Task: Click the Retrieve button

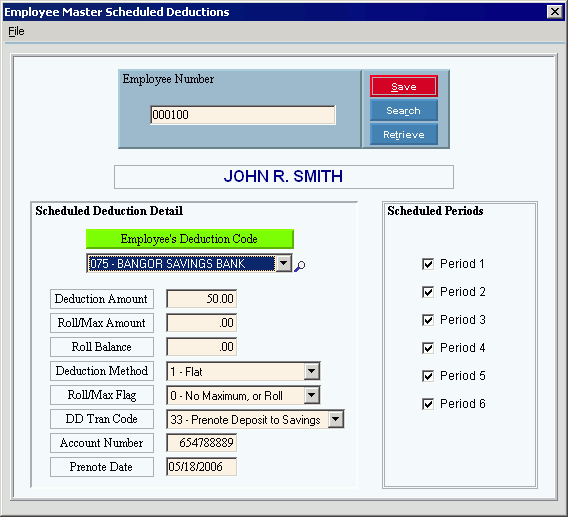Action: point(404,134)
